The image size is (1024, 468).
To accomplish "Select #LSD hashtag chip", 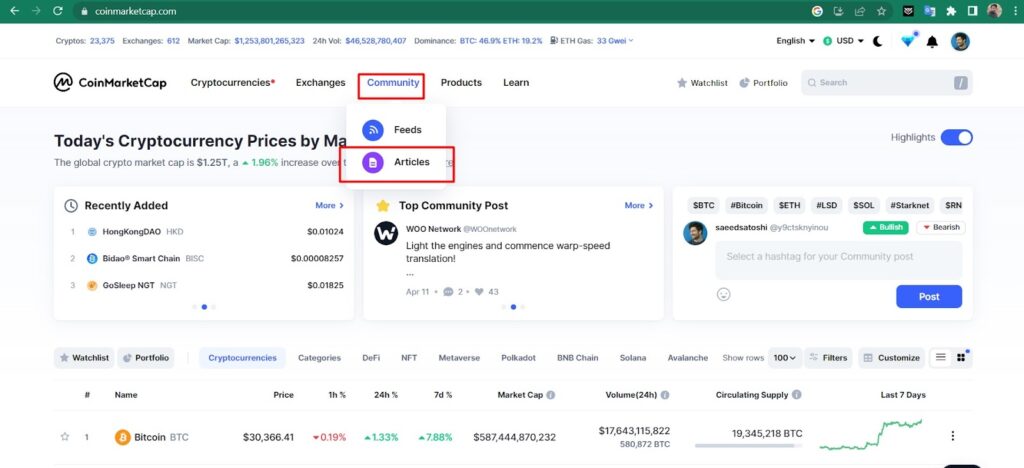I will (827, 206).
